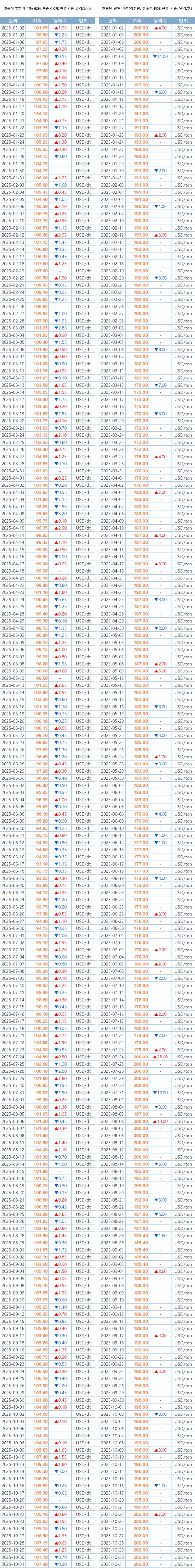Click the 단위 header in the coking coal table
195x1568 pixels.
[x=180, y=21]
